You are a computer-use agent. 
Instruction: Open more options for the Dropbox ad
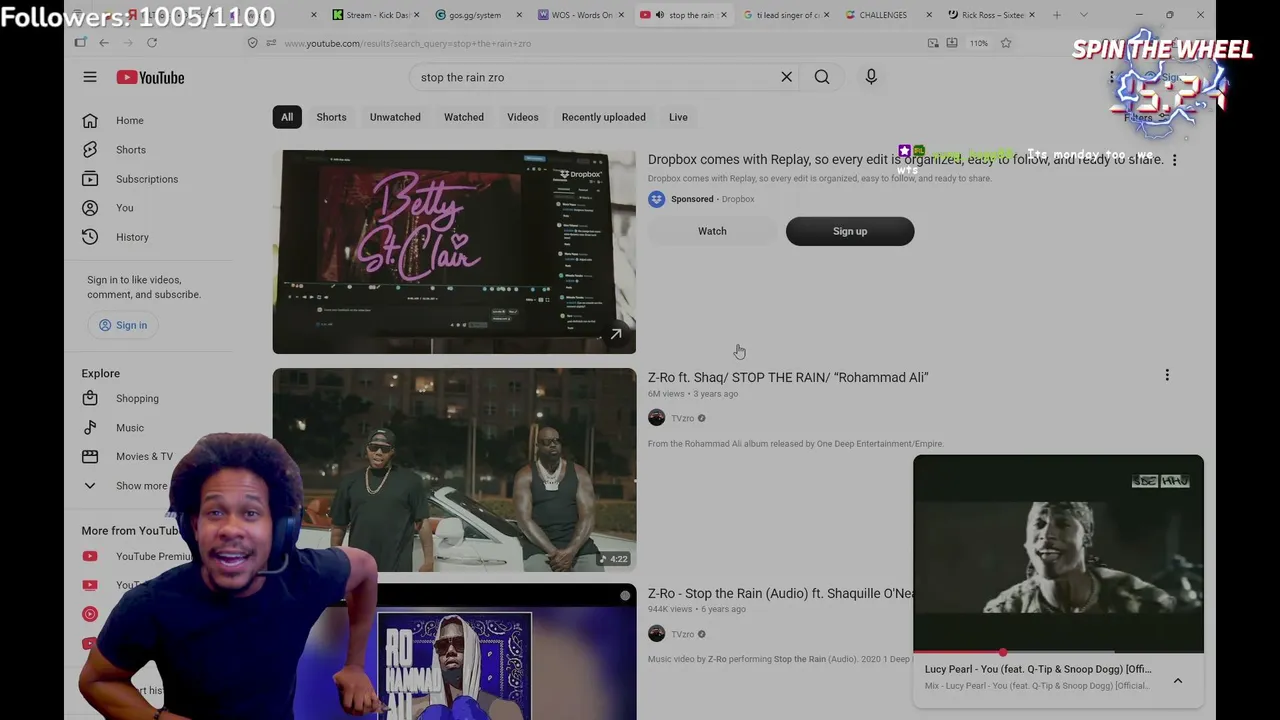point(1174,160)
